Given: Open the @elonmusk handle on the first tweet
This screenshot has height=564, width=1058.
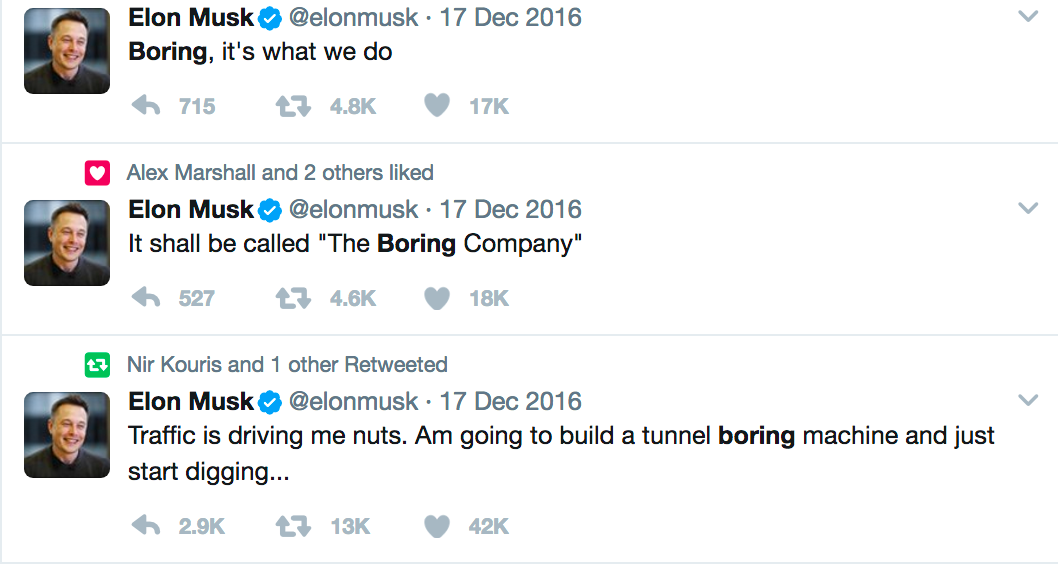Looking at the screenshot, I should (x=353, y=18).
